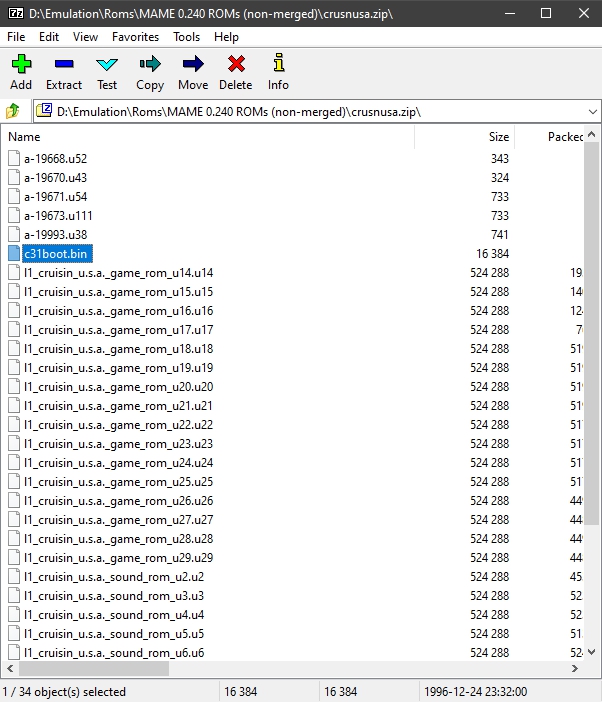Select l1_cruisin_u.s.a._game_rom_u26.u26
Screen dimensions: 602x702
119,501
